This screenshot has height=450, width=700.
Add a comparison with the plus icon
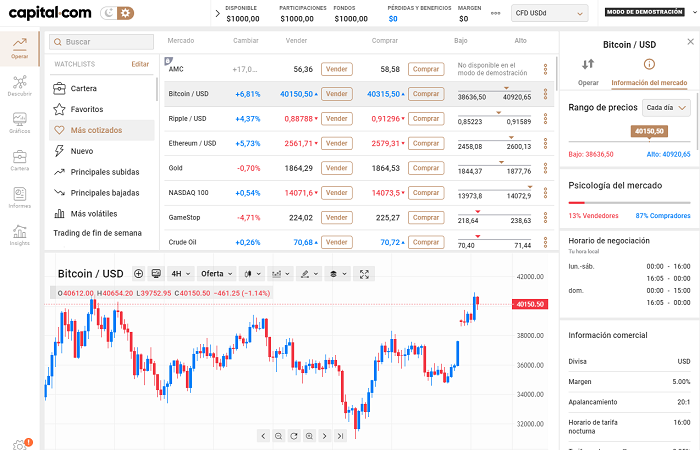[x=138, y=274]
